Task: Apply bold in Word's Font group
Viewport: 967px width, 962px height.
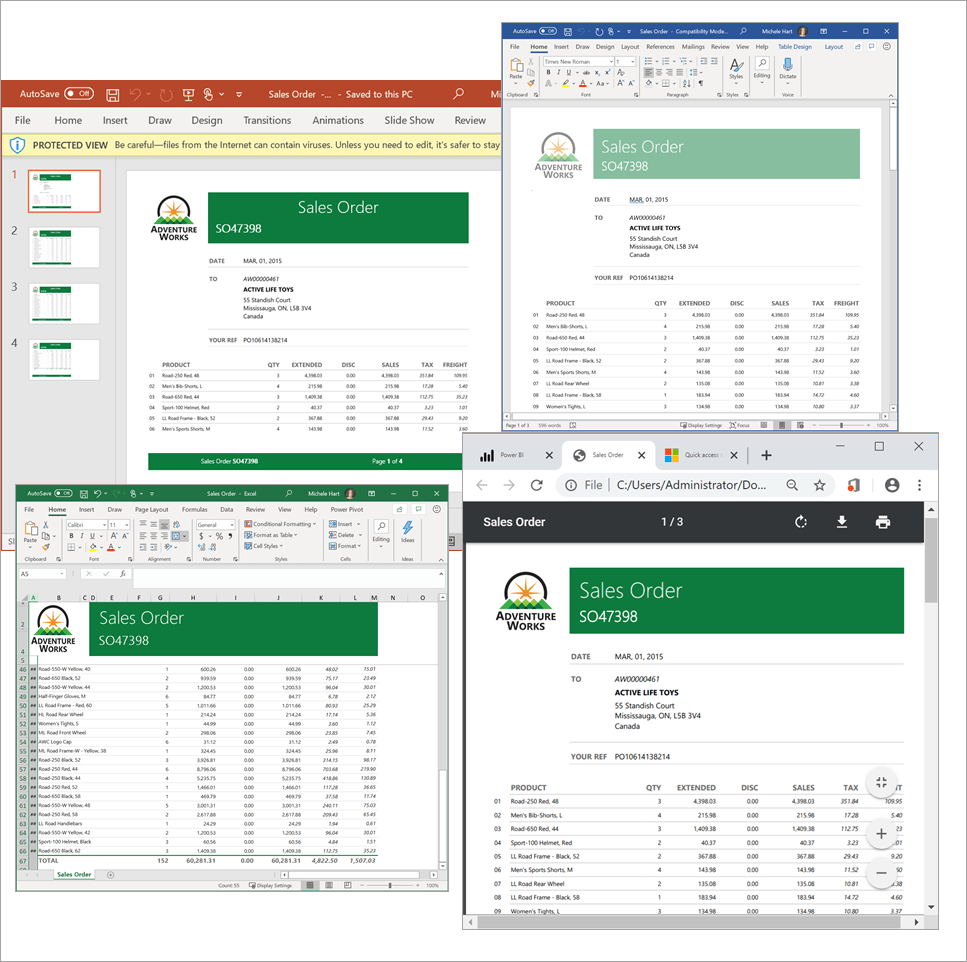Action: (x=548, y=72)
